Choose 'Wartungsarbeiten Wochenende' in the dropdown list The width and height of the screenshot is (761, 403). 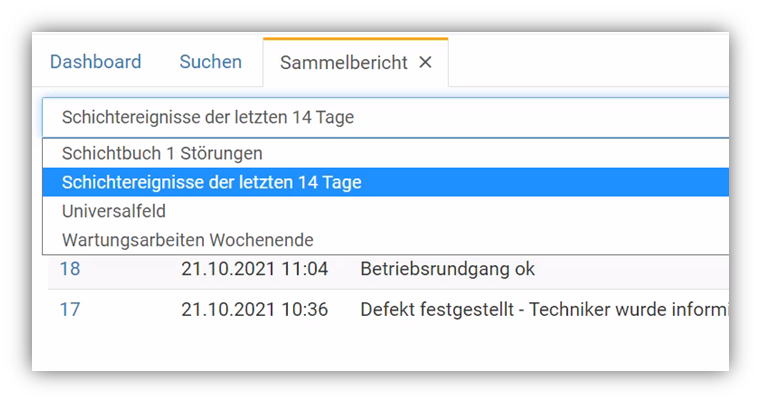coord(187,240)
